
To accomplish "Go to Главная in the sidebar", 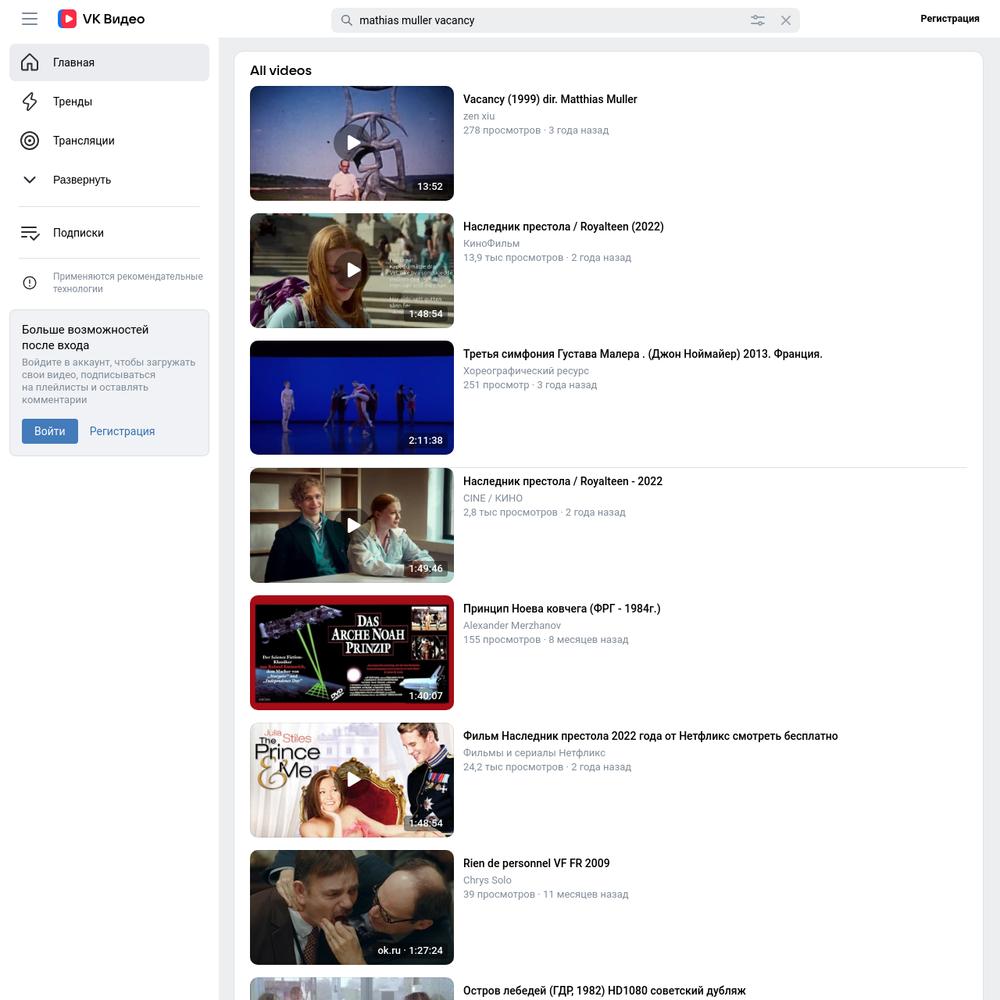I will [x=109, y=62].
